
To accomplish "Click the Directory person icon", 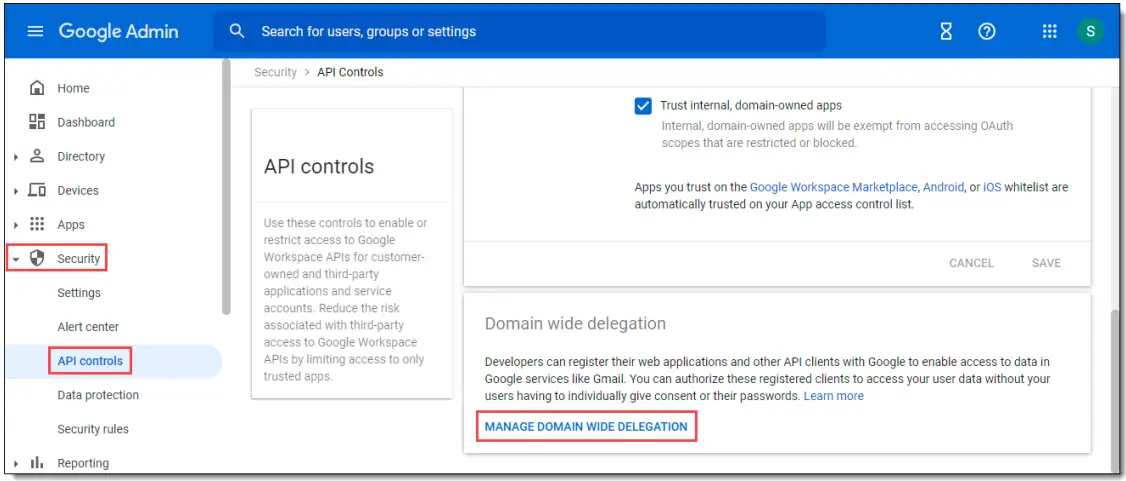I will [37, 156].
